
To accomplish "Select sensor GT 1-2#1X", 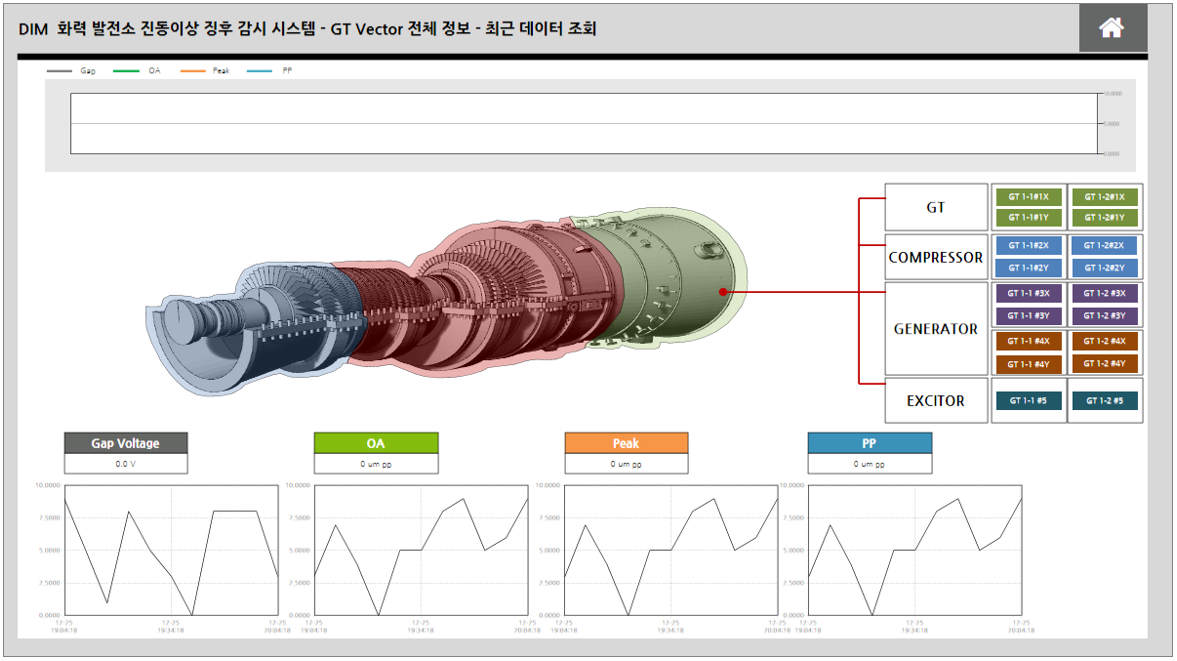I will point(1104,197).
